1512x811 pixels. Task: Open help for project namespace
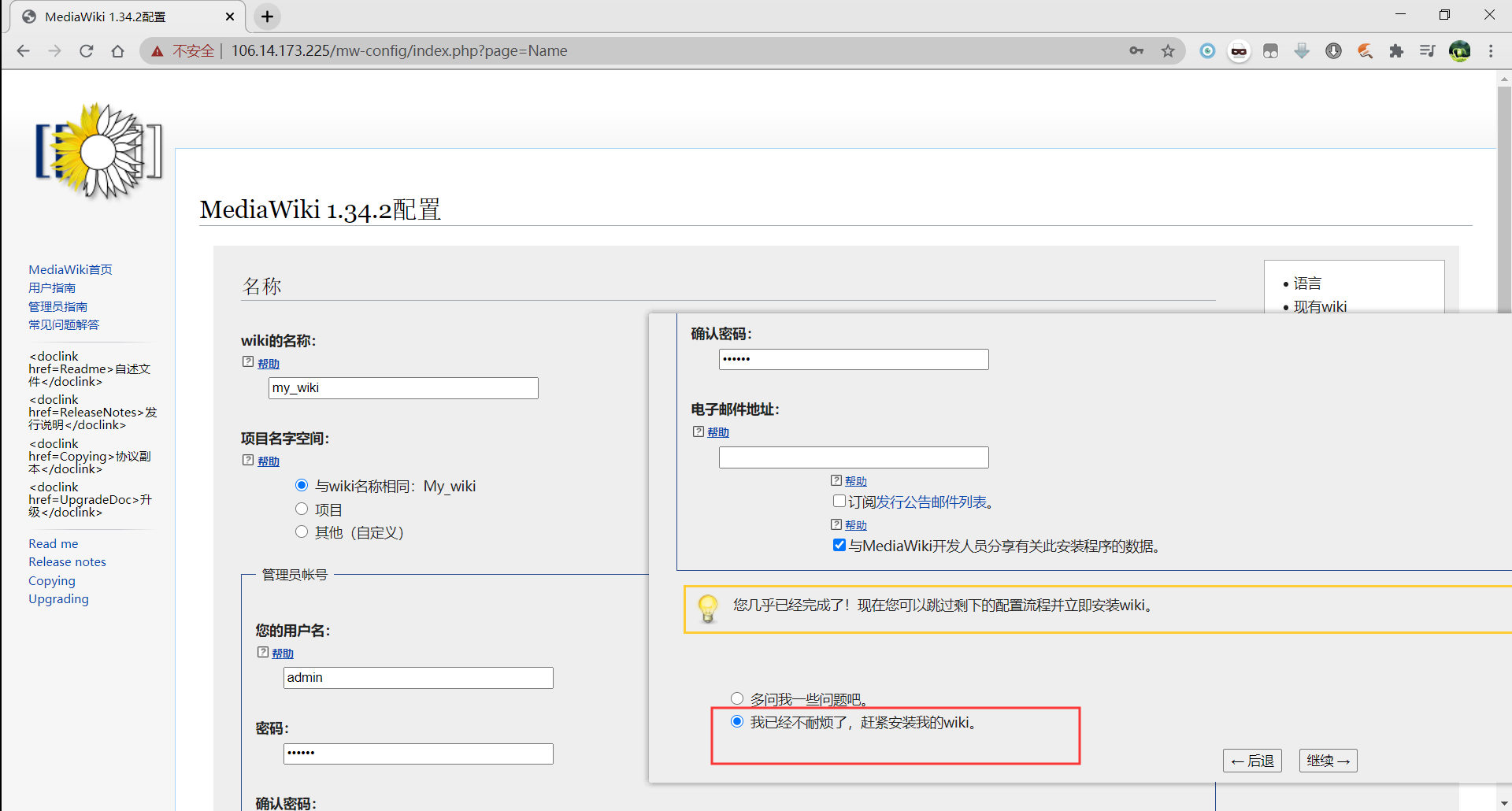click(269, 461)
